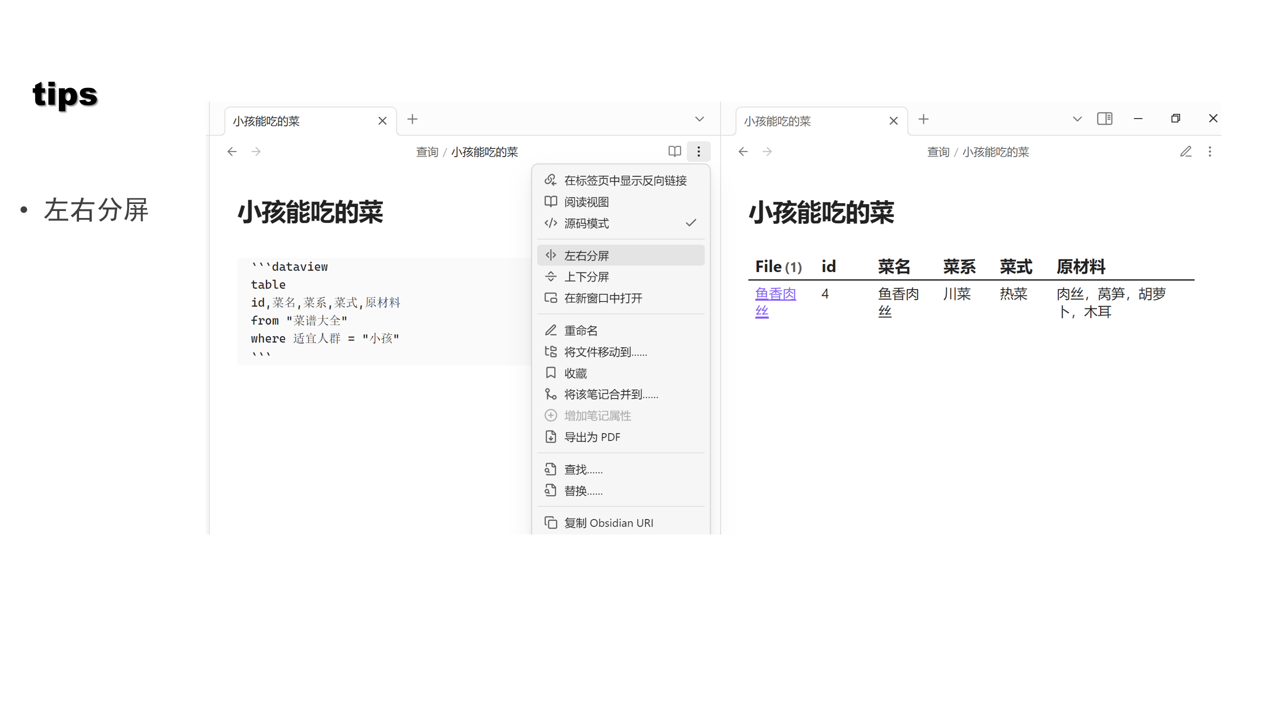Click the back arrow in left pane
This screenshot has width=1280, height=720.
(232, 152)
